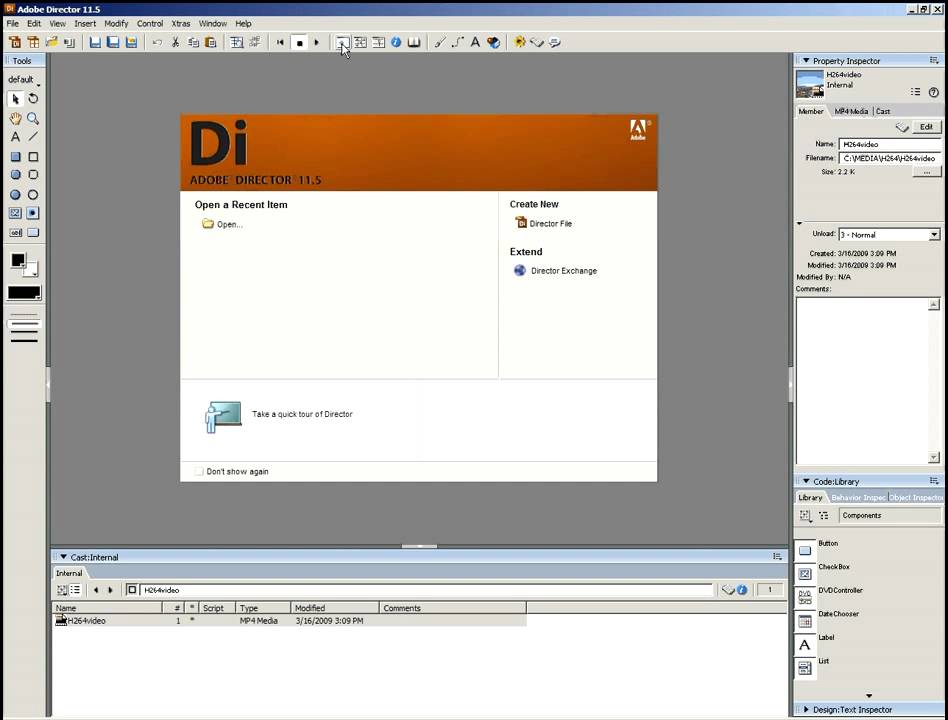Image resolution: width=948 pixels, height=720 pixels.
Task: Open the Vector Shape window icon
Action: click(x=458, y=42)
